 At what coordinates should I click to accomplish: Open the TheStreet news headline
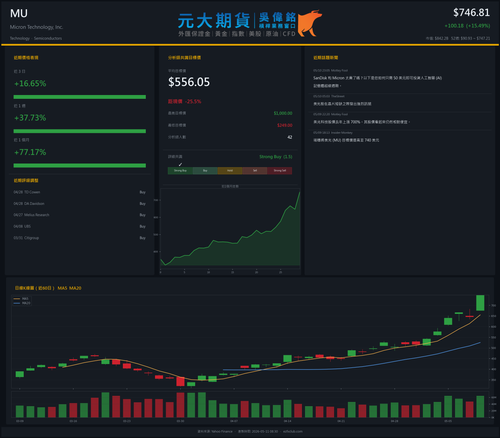tap(342, 104)
